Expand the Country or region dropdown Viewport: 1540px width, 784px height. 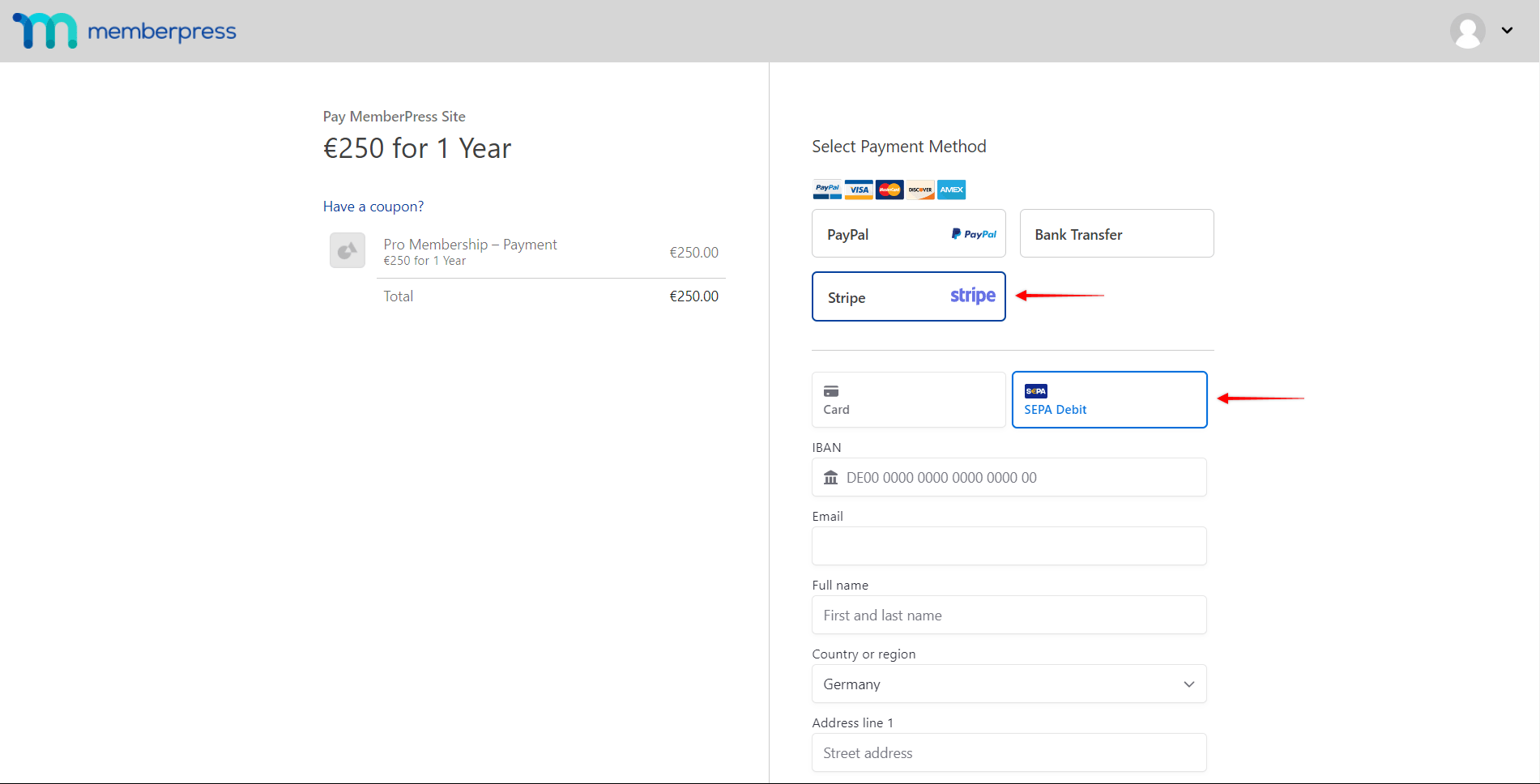[1009, 684]
